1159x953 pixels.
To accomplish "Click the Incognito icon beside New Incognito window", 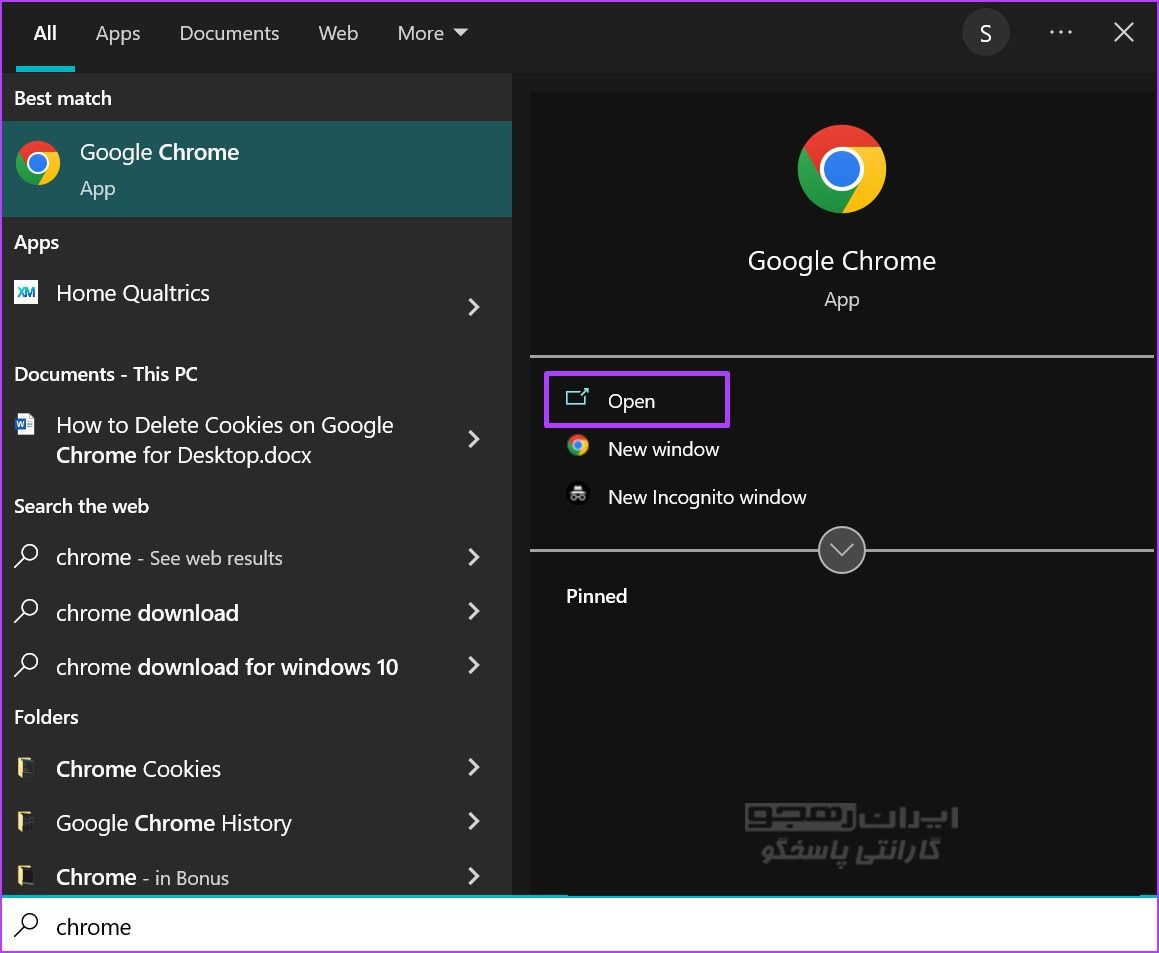I will click(x=577, y=493).
